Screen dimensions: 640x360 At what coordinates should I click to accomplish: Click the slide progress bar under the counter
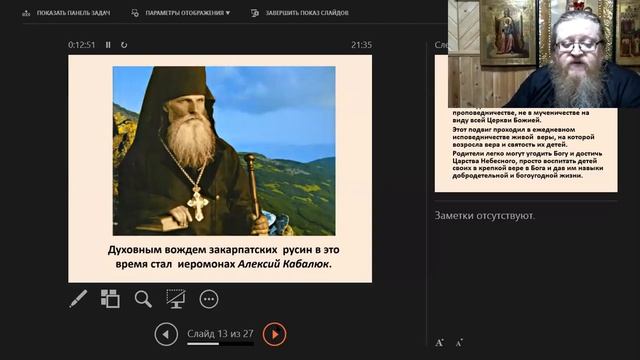point(220,344)
